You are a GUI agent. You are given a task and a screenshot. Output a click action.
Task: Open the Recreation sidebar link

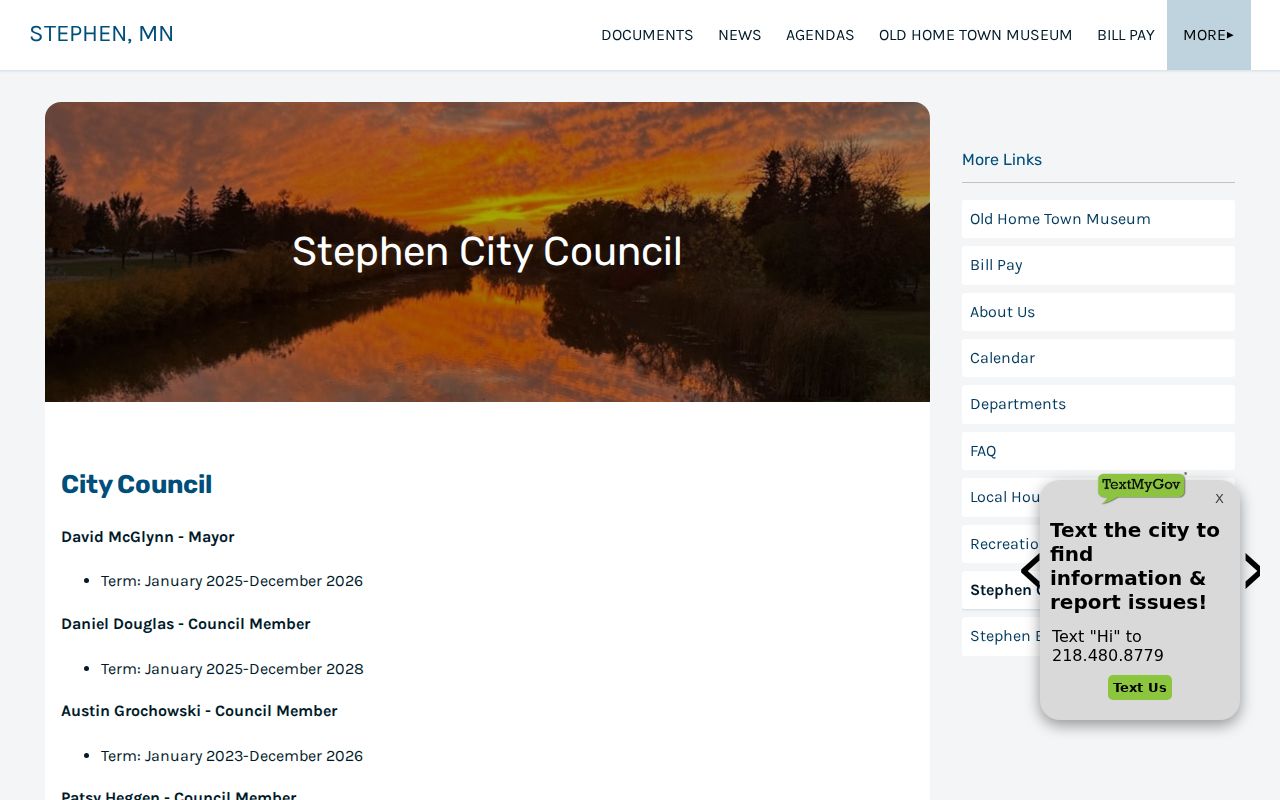[x=1001, y=544]
